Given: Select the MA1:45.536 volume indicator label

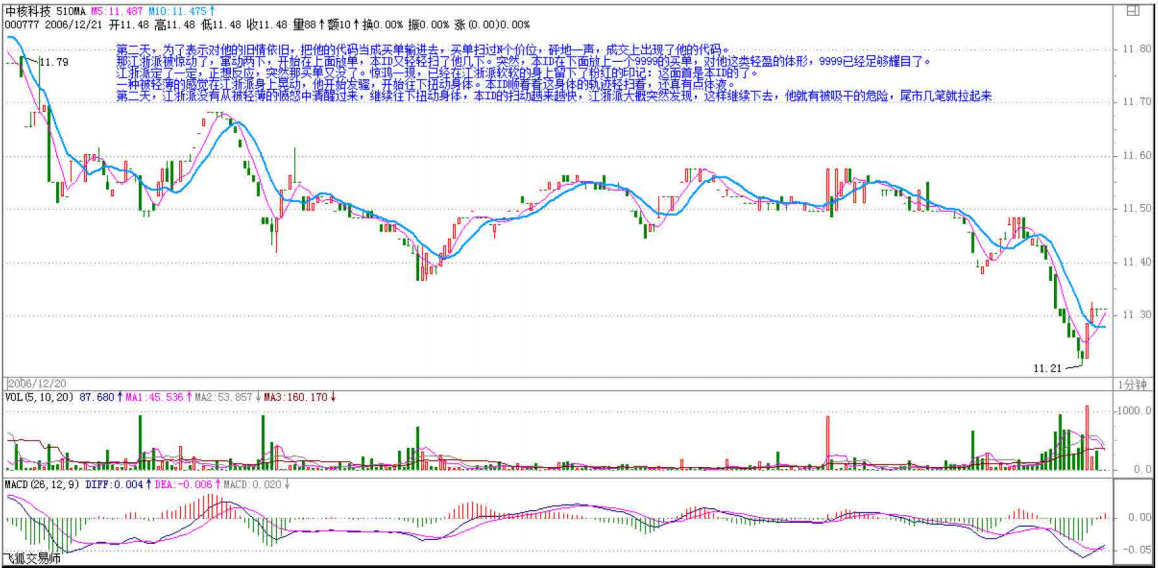Looking at the screenshot, I should 149,397.
